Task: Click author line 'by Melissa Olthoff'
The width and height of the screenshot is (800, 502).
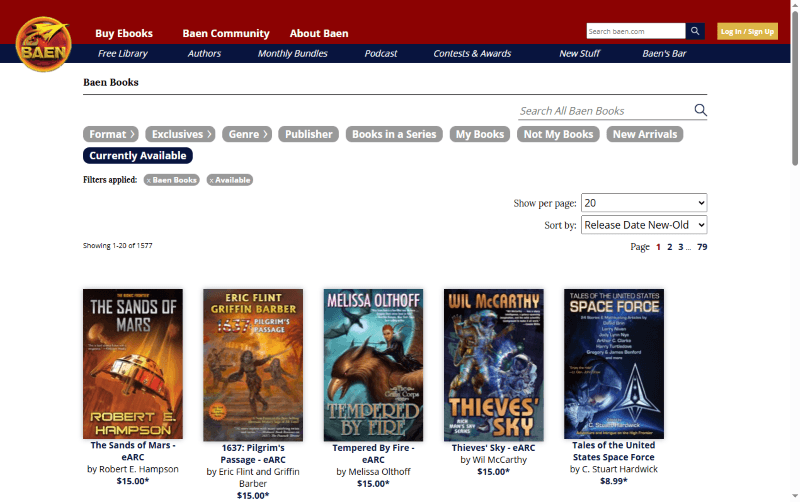Action: point(373,472)
